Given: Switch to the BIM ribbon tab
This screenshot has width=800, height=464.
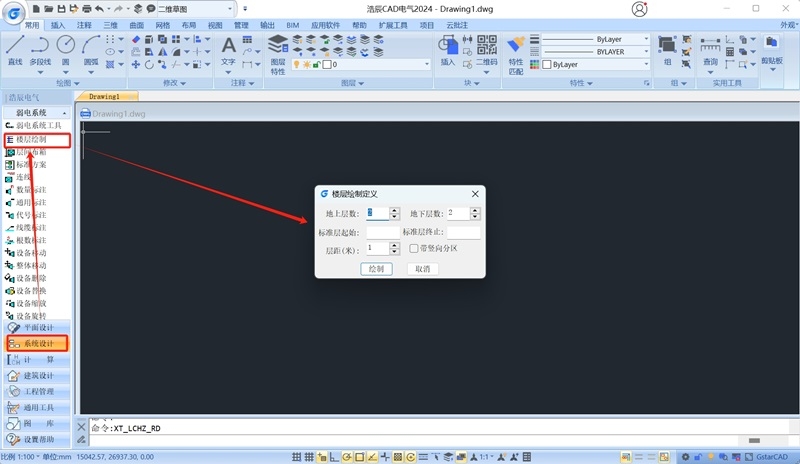Looking at the screenshot, I should pyautogui.click(x=293, y=25).
